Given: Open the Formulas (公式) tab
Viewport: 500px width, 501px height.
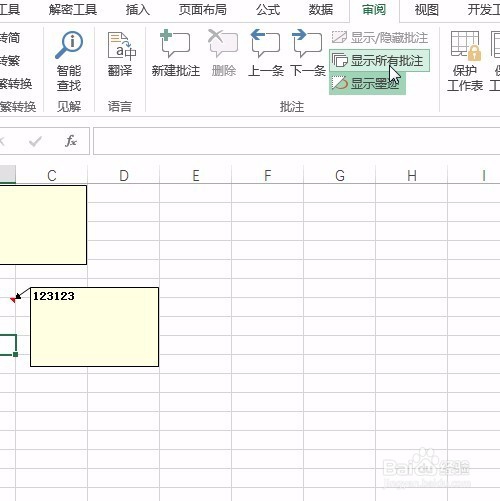Looking at the screenshot, I should 268,10.
